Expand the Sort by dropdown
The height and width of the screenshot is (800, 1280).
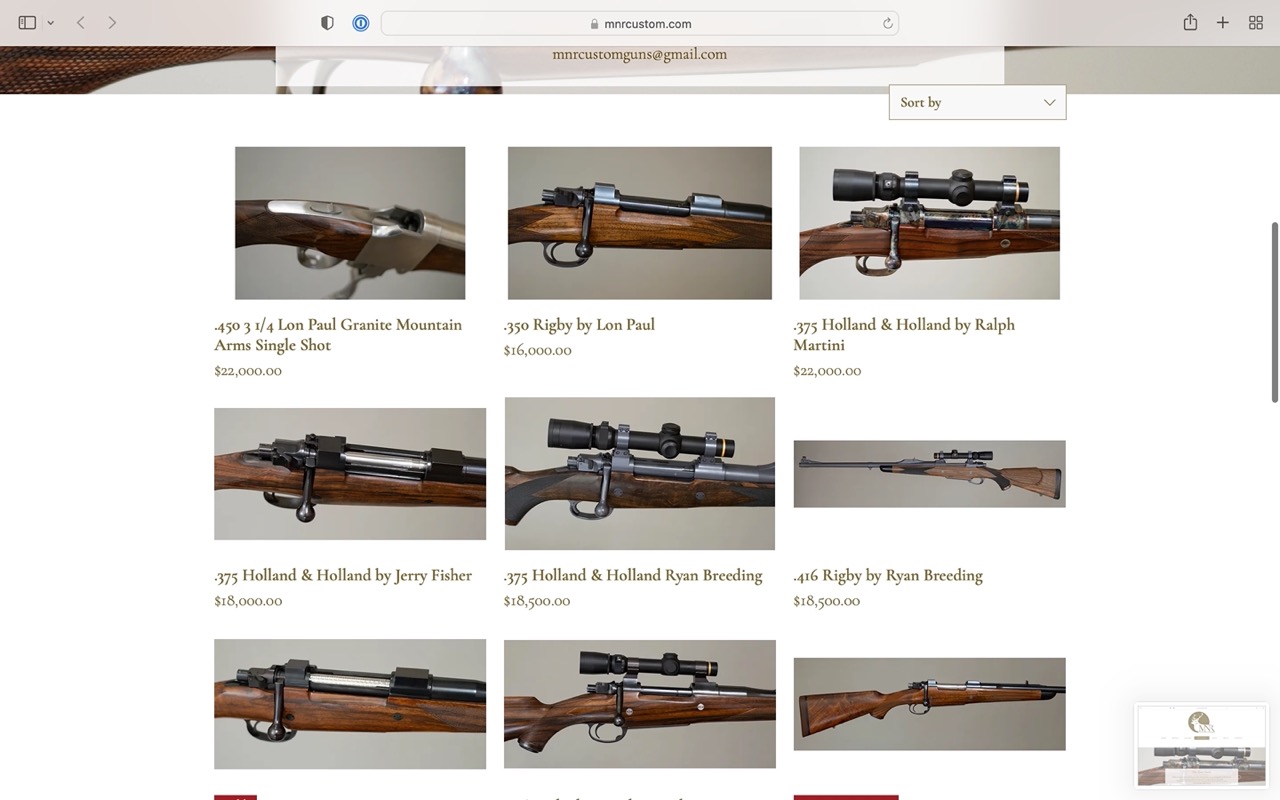(977, 102)
